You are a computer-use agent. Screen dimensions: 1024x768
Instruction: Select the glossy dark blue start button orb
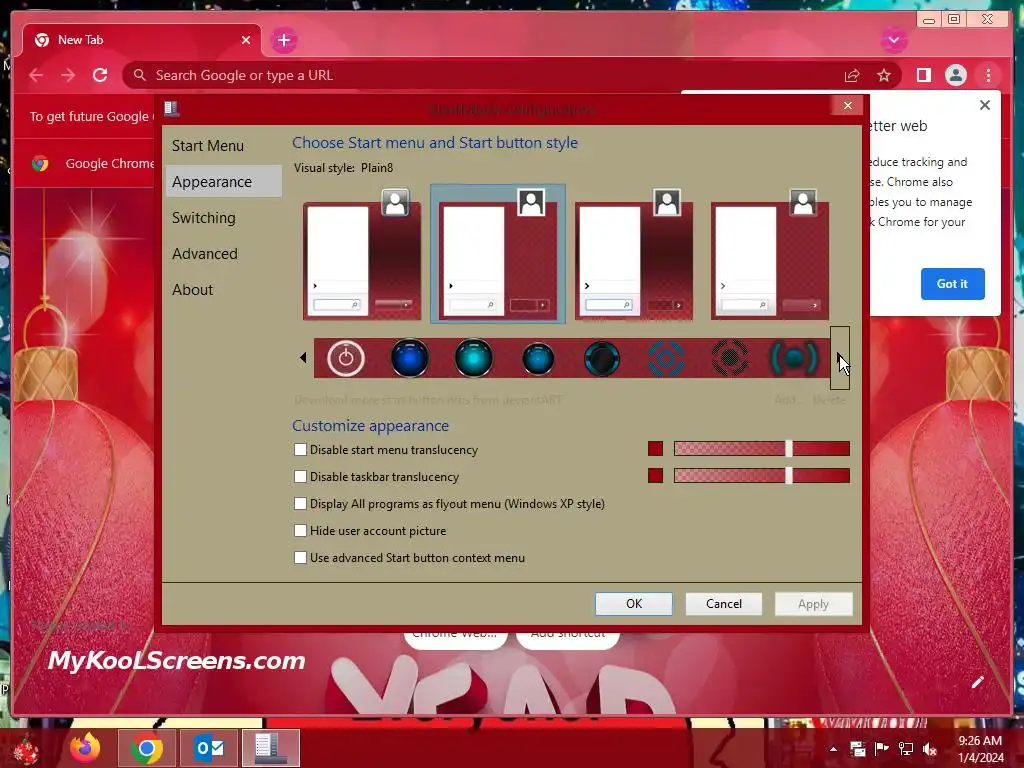click(x=409, y=358)
